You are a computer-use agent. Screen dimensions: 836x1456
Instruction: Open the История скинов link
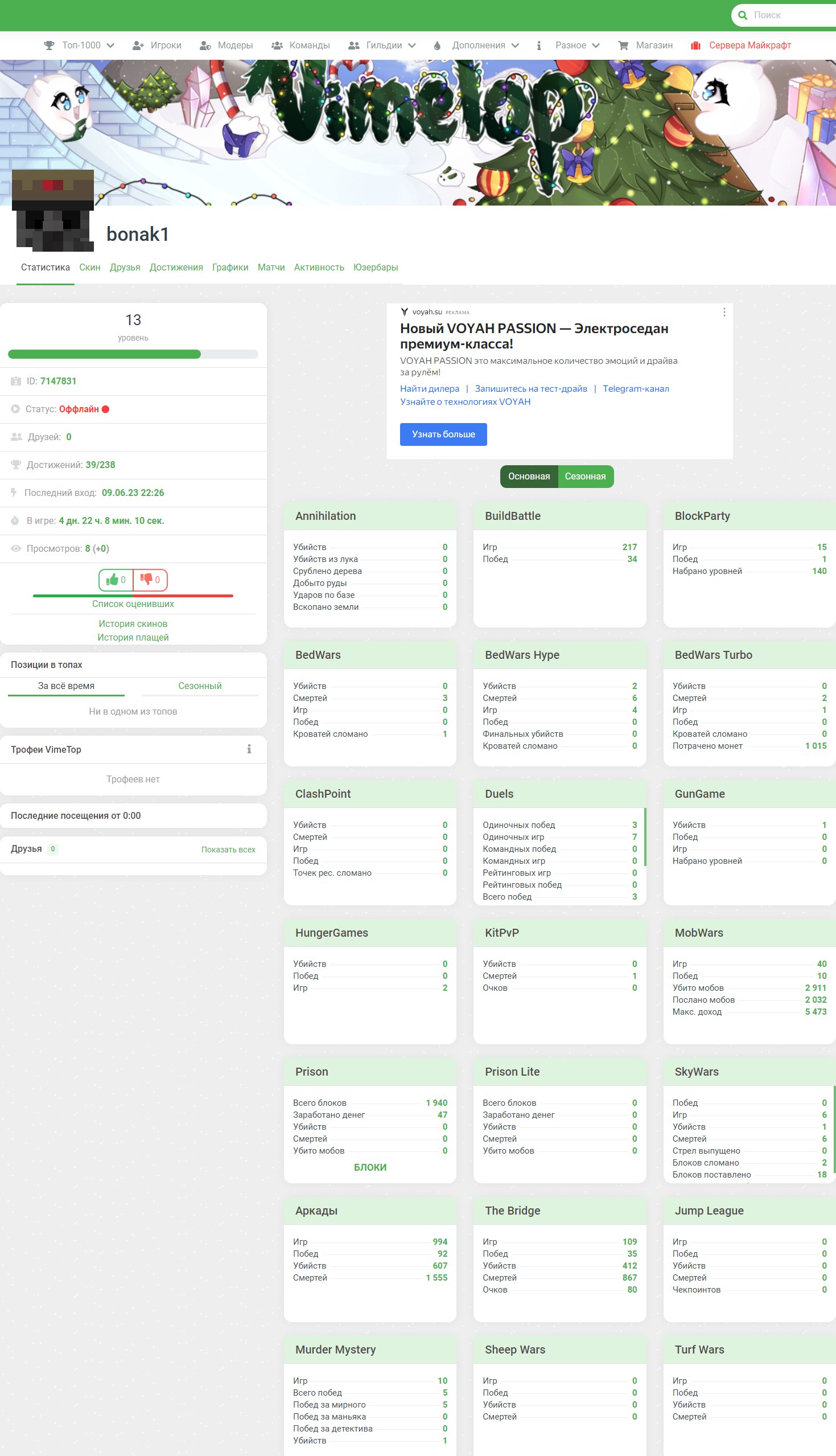pyautogui.click(x=133, y=624)
